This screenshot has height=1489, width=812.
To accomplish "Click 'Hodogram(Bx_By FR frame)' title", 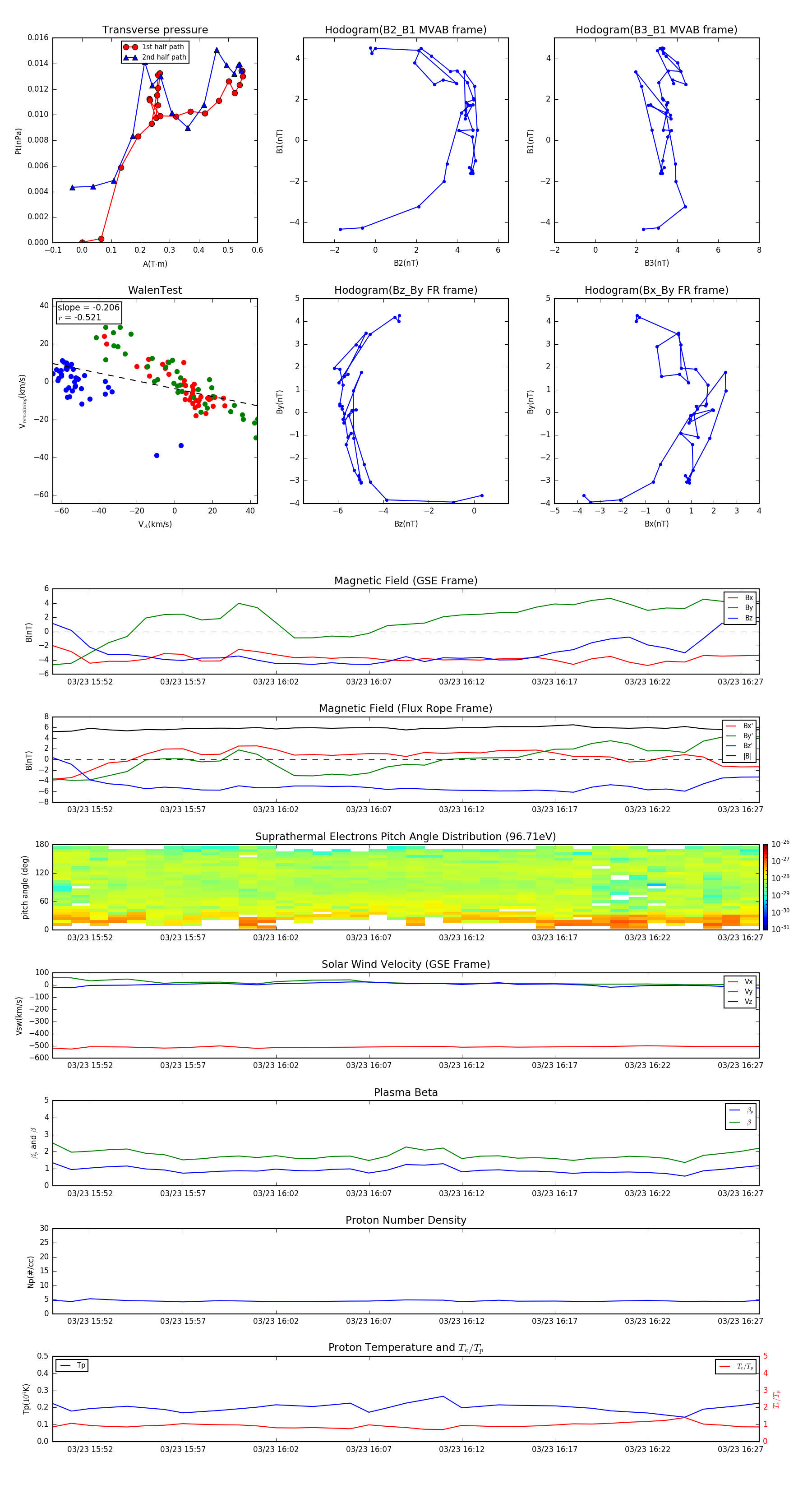I will coord(656,290).
